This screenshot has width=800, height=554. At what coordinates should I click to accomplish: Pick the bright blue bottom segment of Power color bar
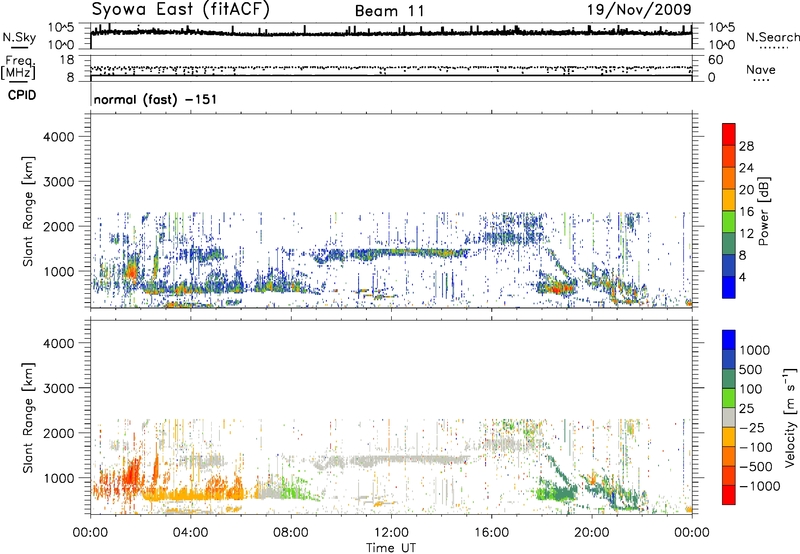[x=729, y=287]
